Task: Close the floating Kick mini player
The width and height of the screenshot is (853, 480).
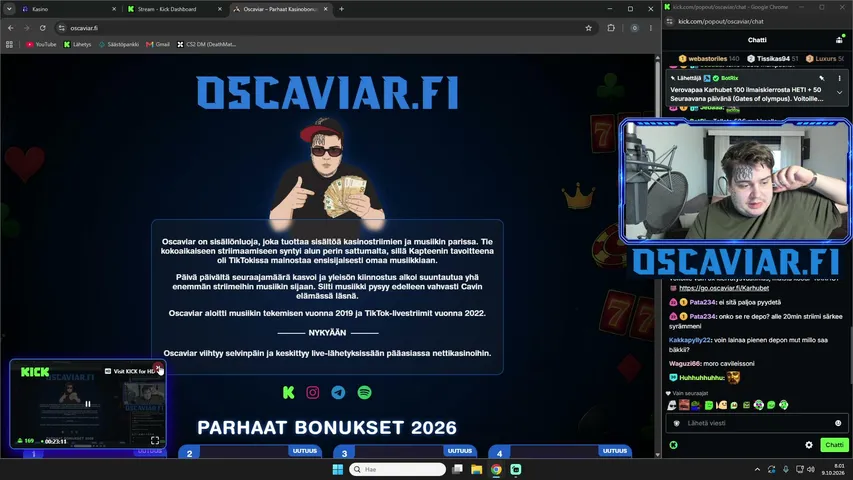Action: pyautogui.click(x=158, y=368)
